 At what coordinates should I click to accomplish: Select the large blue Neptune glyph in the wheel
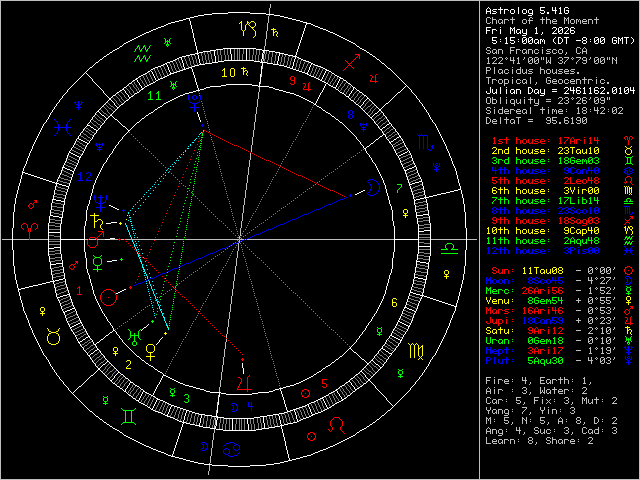(x=100, y=202)
